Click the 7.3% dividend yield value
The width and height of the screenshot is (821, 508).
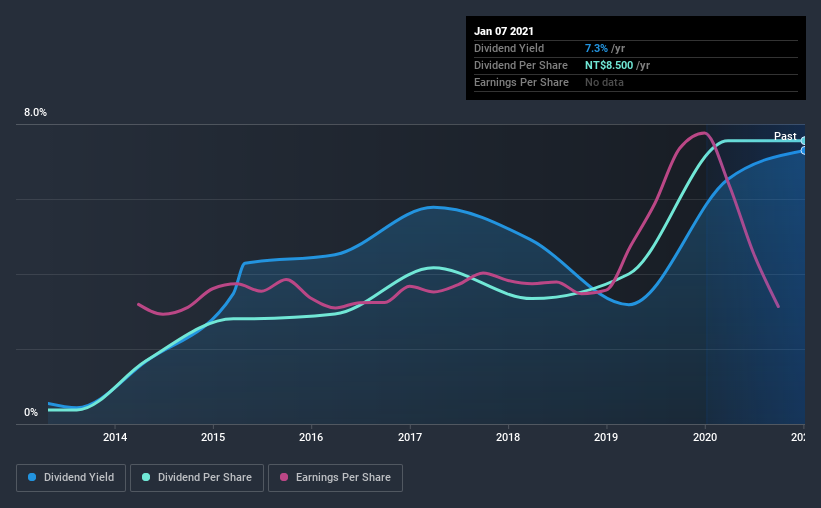click(596, 48)
